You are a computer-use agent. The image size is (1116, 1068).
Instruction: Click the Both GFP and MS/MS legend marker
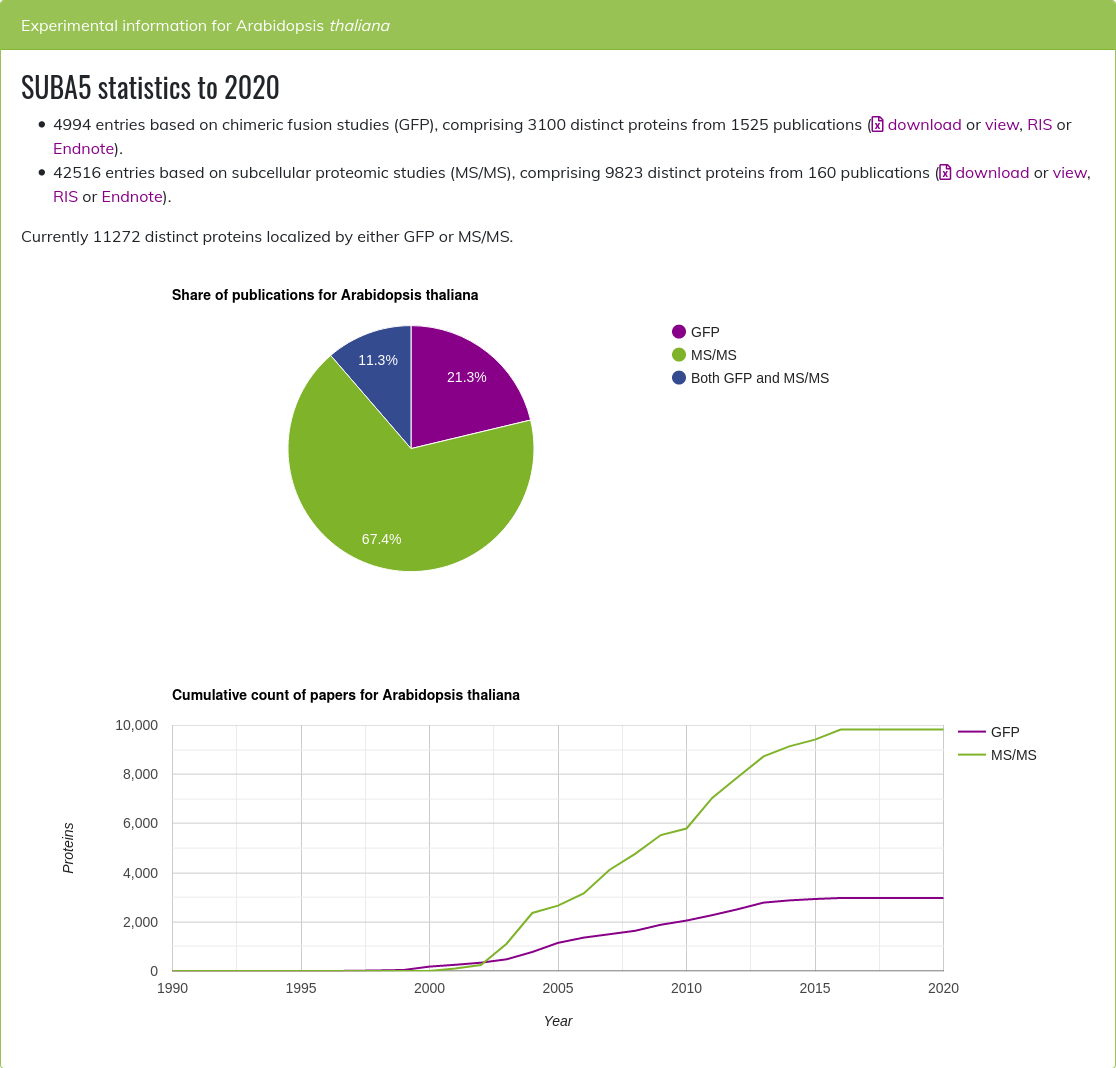click(x=680, y=378)
